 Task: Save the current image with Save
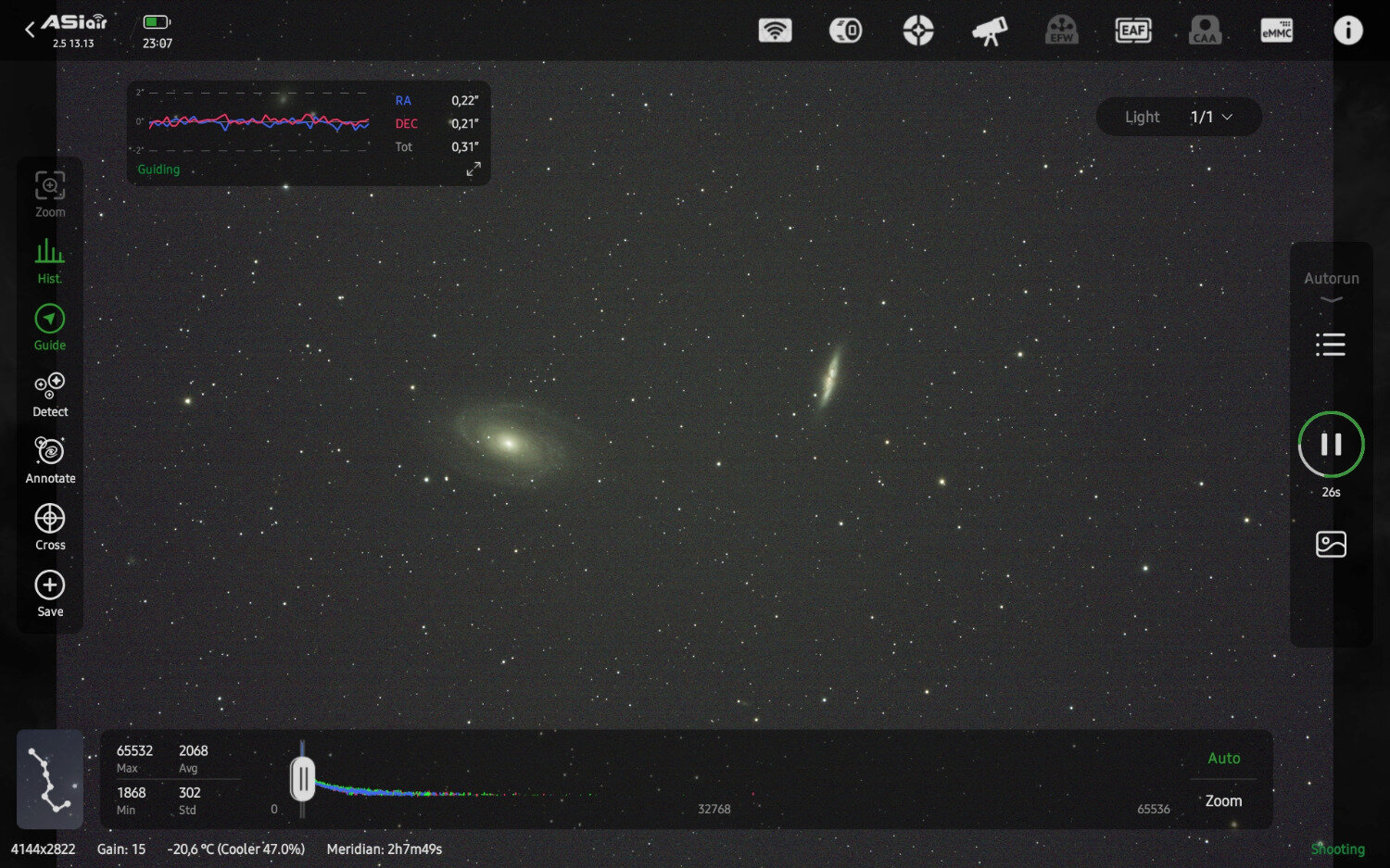click(50, 595)
